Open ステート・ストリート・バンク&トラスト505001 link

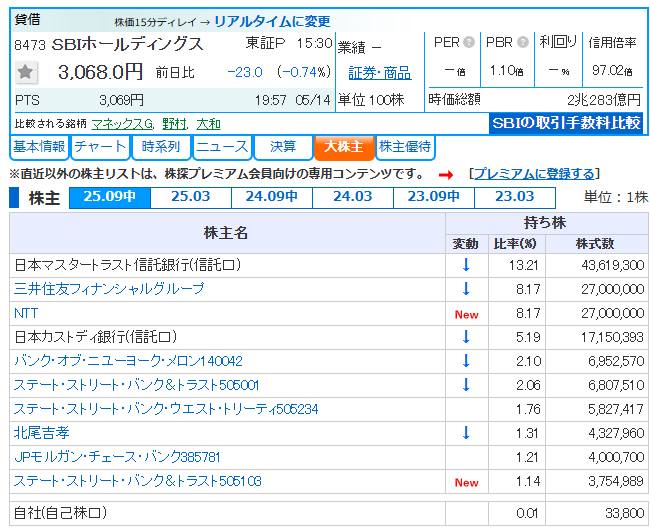click(x=136, y=385)
